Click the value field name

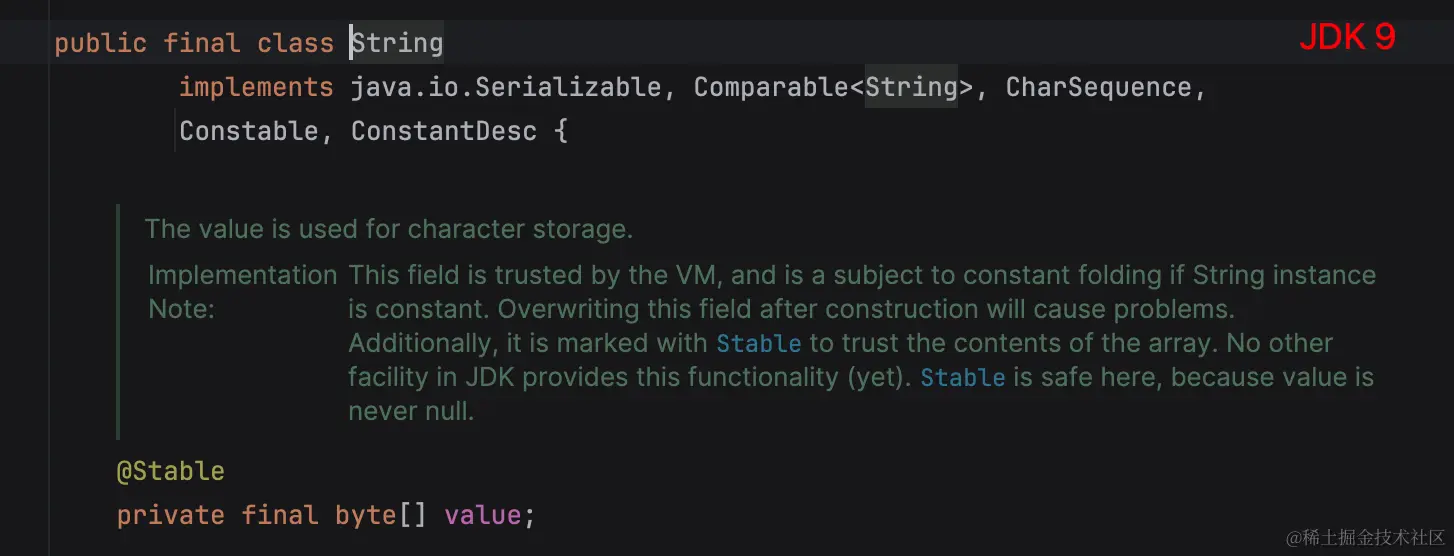(x=482, y=516)
